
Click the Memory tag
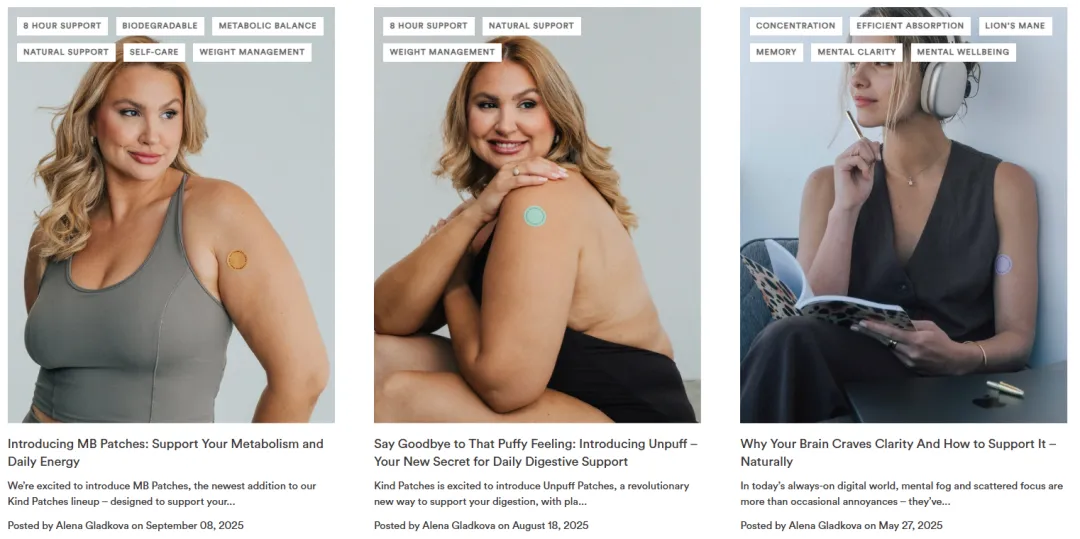coord(776,52)
